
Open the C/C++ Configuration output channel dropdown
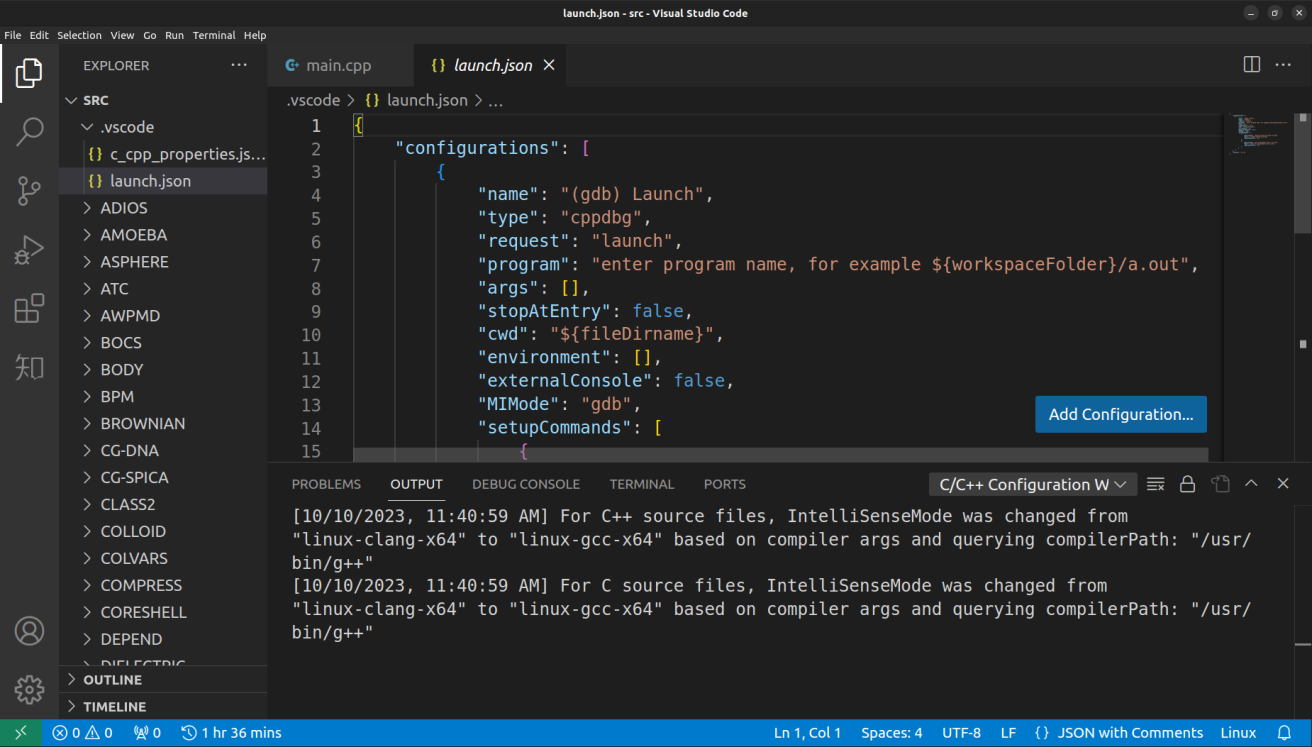[1033, 484]
